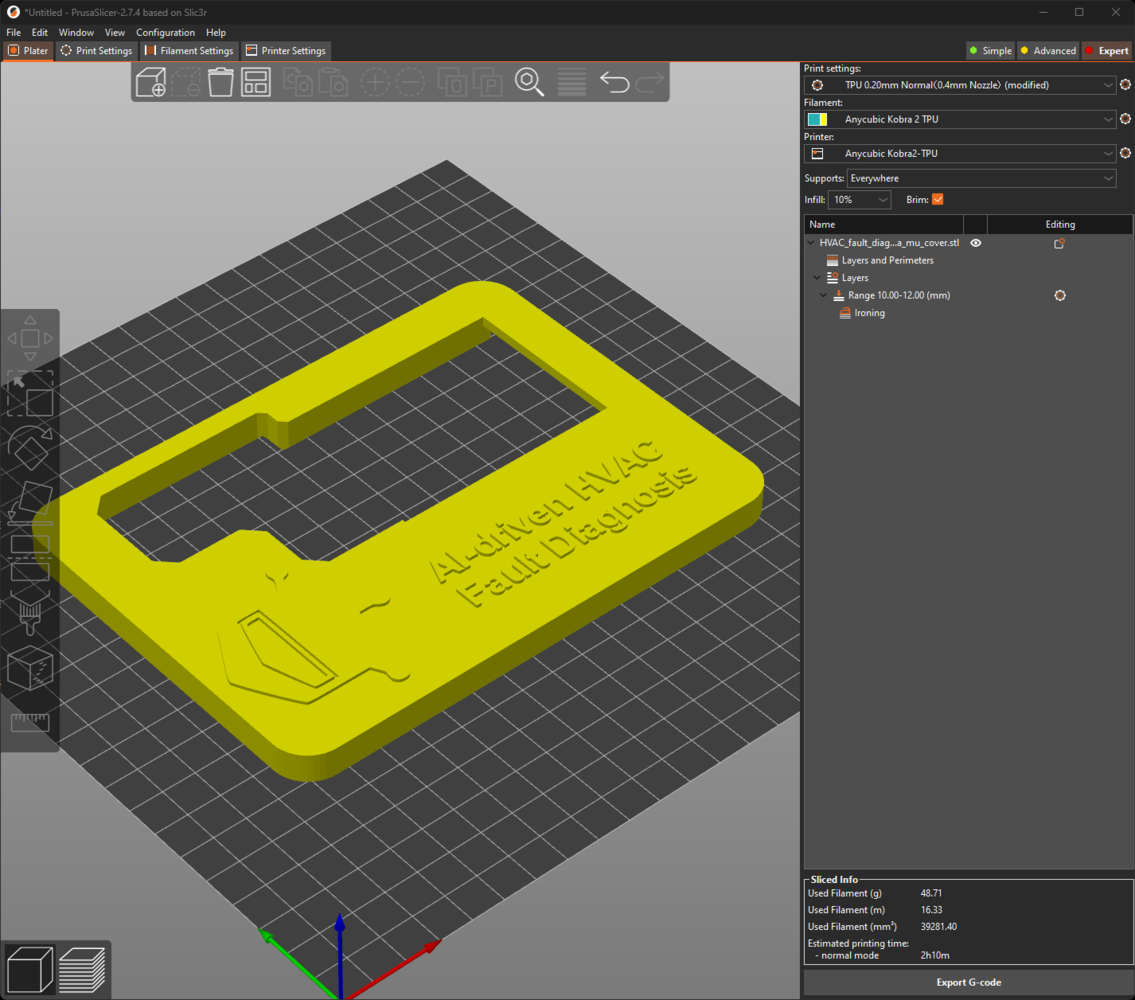Open the Supports dropdown
The height and width of the screenshot is (1000, 1135).
click(981, 179)
